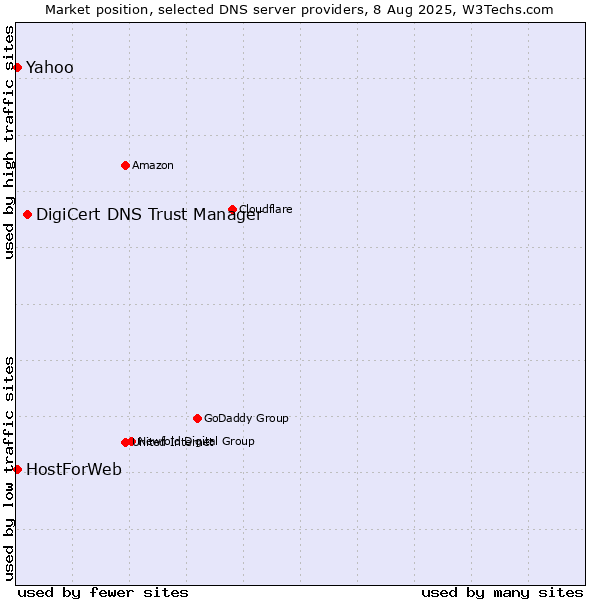Click the red Yahoo data point
This screenshot has width=600, height=600.
pyautogui.click(x=17, y=68)
